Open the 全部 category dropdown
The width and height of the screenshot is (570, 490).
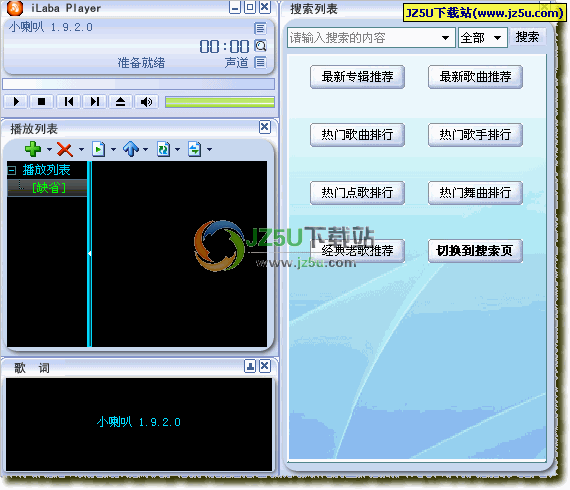[482, 38]
